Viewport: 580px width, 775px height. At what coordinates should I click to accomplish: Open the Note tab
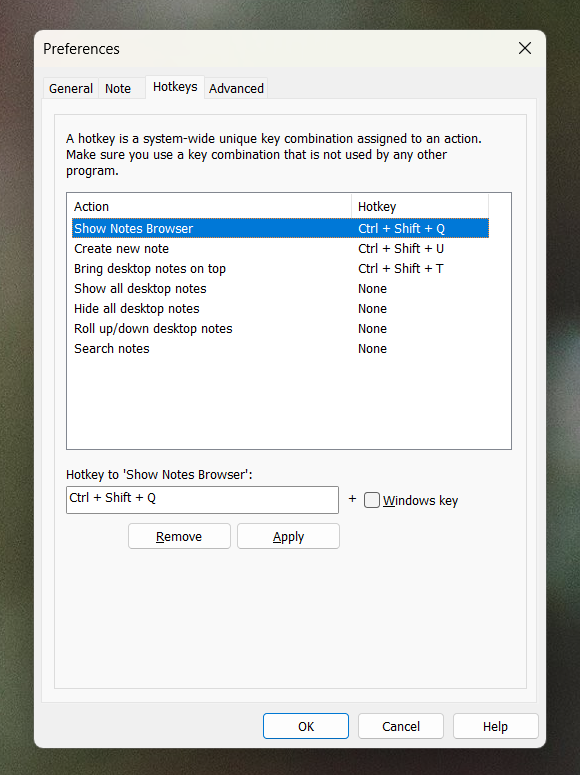click(118, 88)
